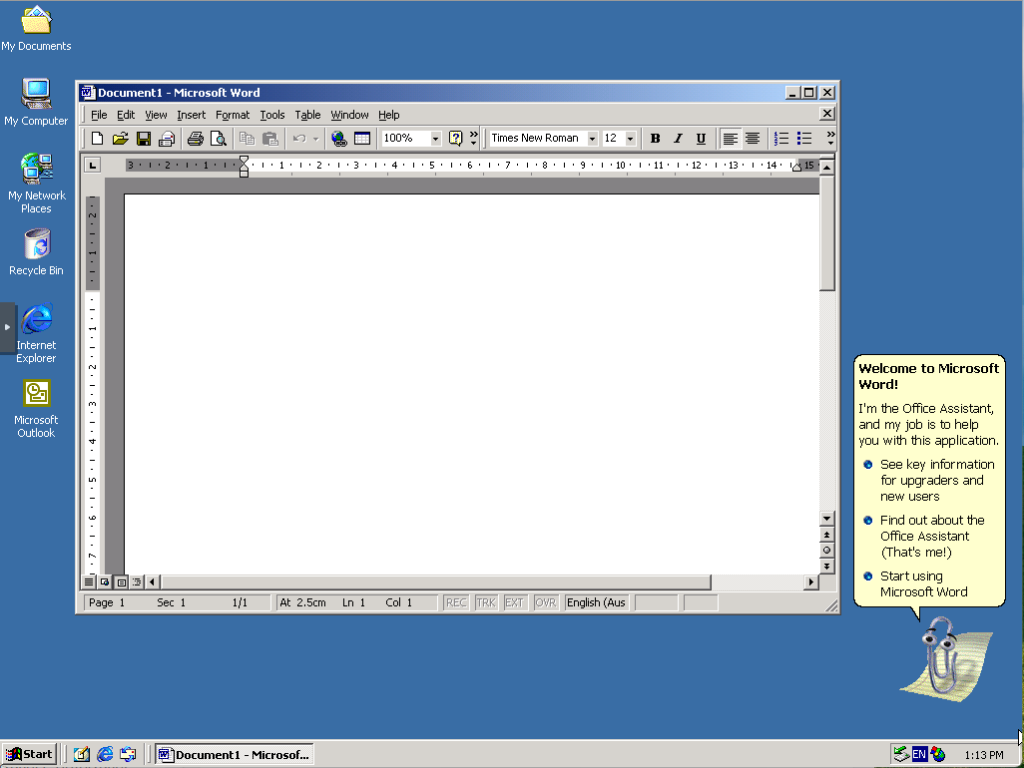
Task: Align text left
Action: [x=730, y=138]
